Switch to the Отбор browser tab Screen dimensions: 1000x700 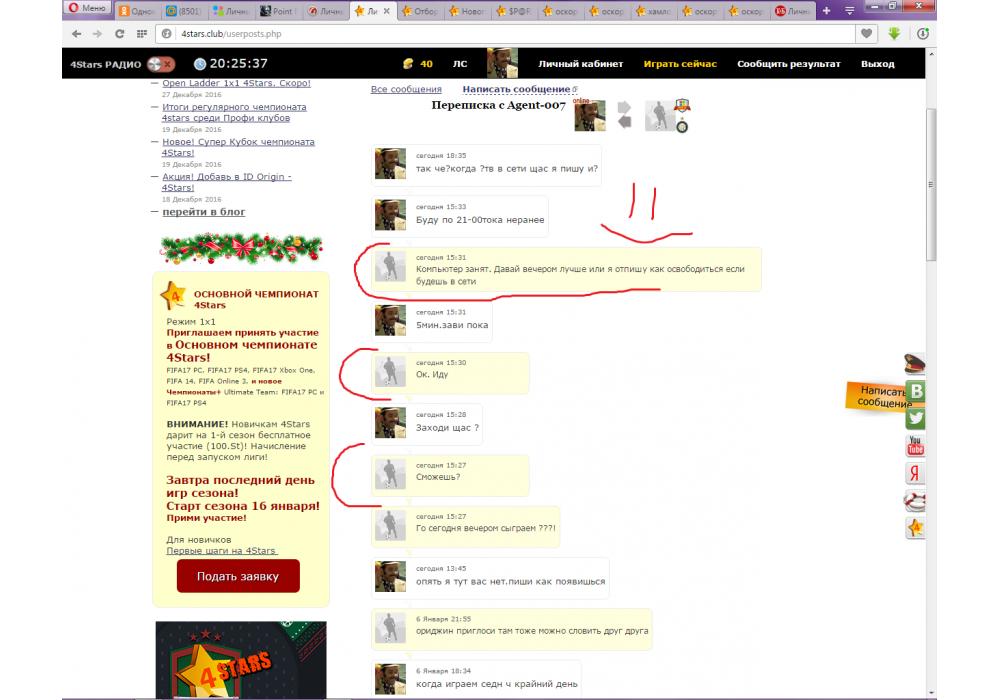tap(420, 11)
